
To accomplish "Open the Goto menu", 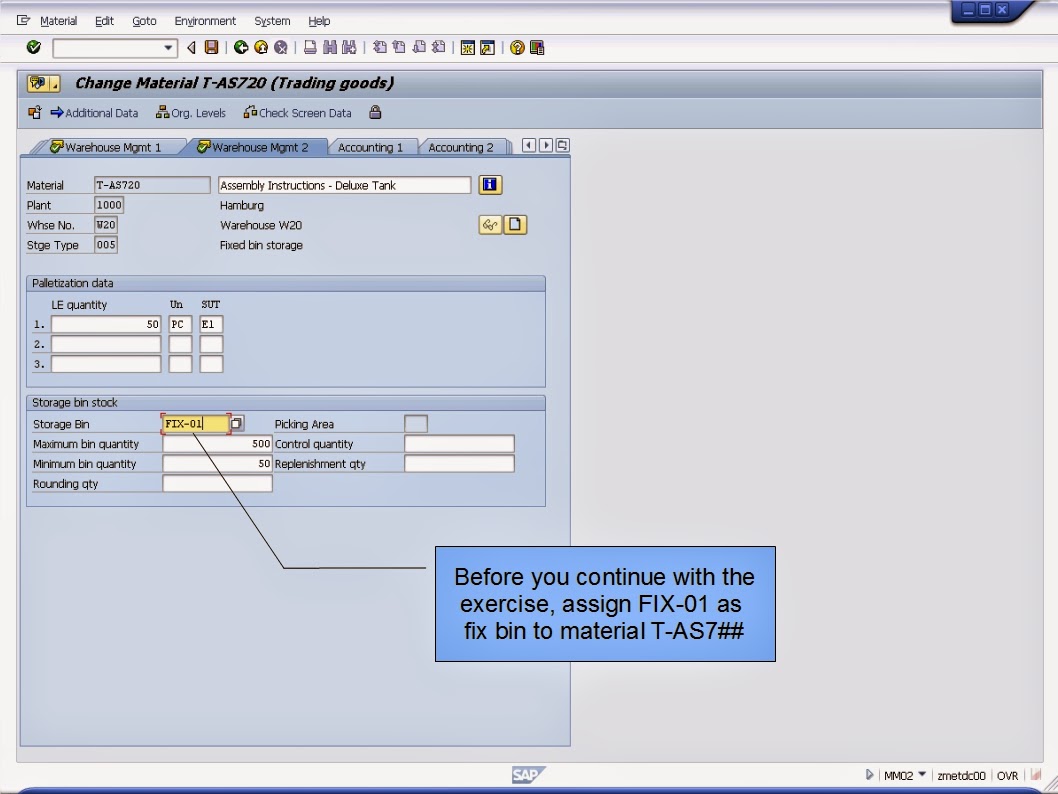I will pos(144,21).
